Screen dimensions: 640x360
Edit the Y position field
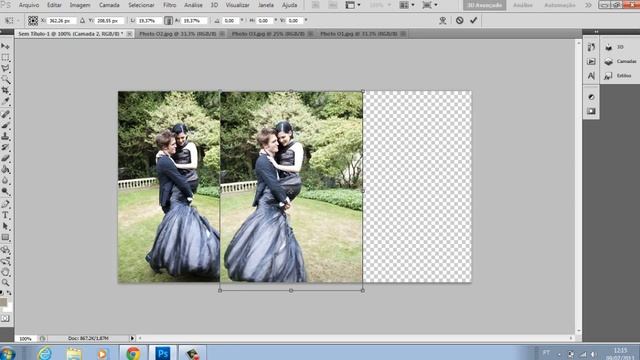109,20
